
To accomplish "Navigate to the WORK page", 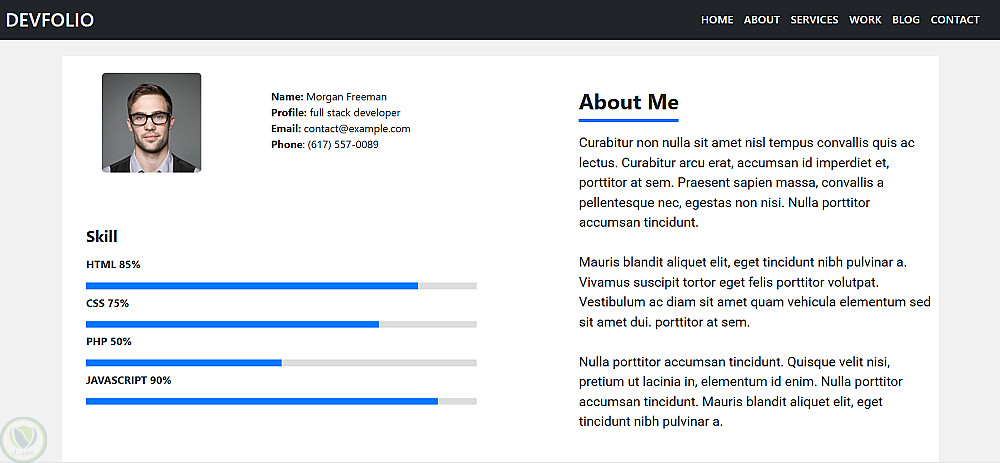I will tap(865, 20).
